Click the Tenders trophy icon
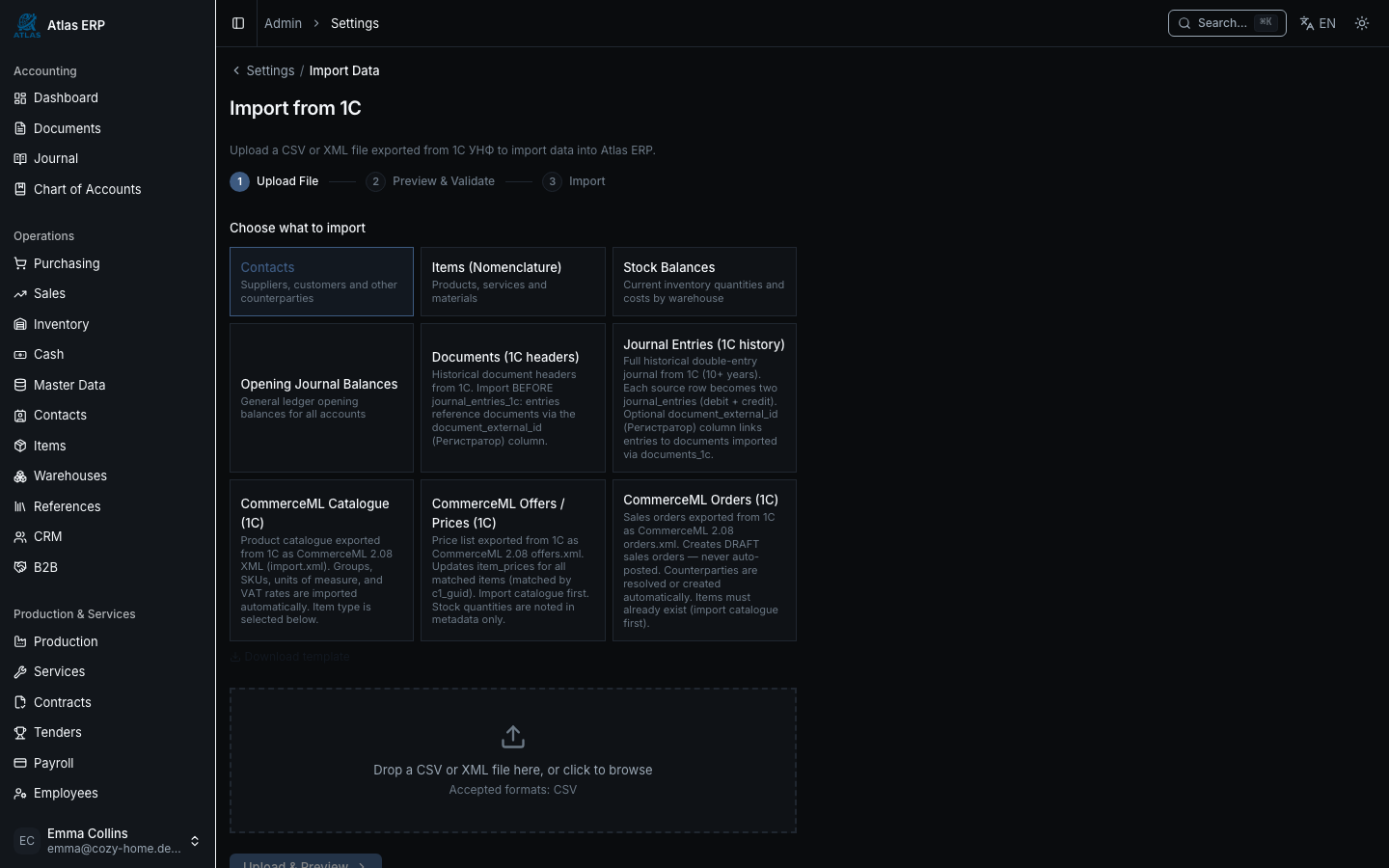1389x868 pixels. point(20,732)
